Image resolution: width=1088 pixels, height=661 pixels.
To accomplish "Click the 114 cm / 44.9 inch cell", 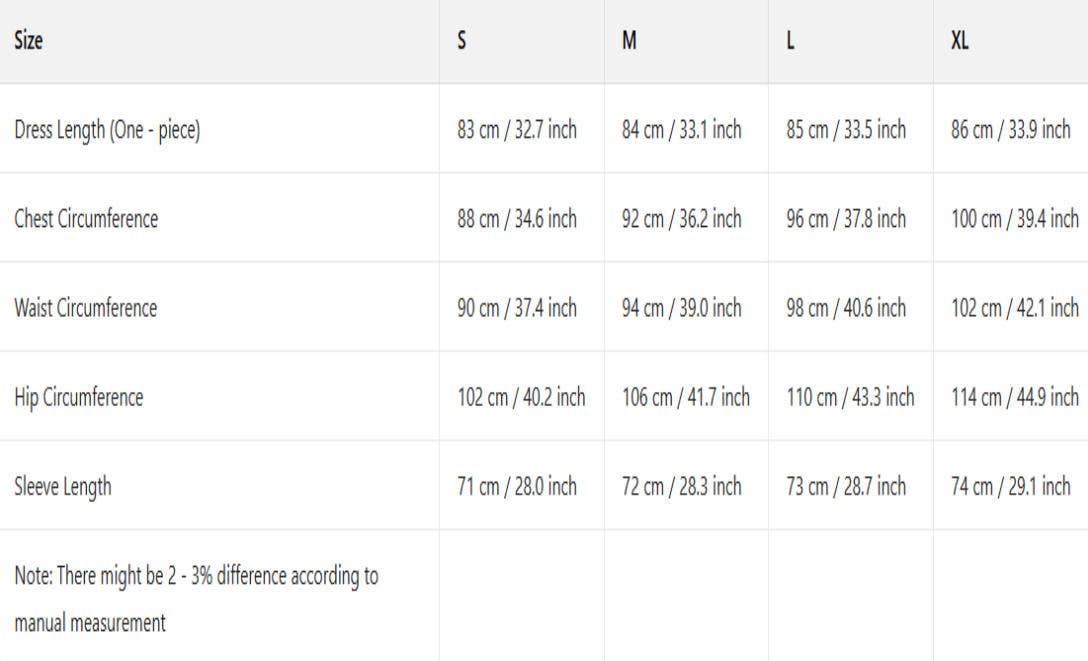I will 1014,397.
